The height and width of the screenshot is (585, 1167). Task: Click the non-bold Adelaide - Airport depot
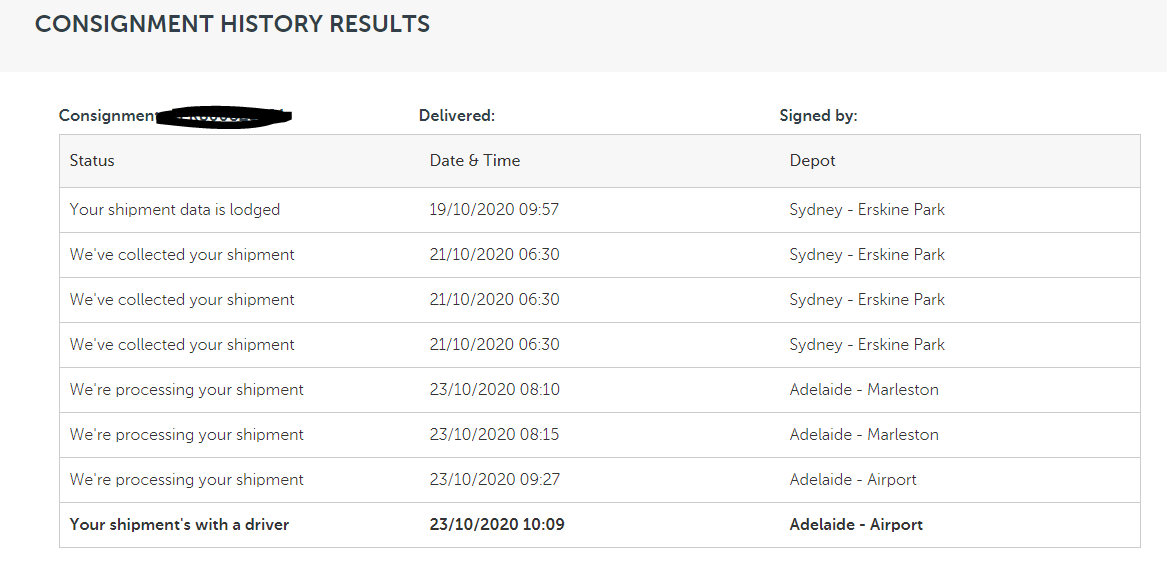pyautogui.click(x=853, y=480)
